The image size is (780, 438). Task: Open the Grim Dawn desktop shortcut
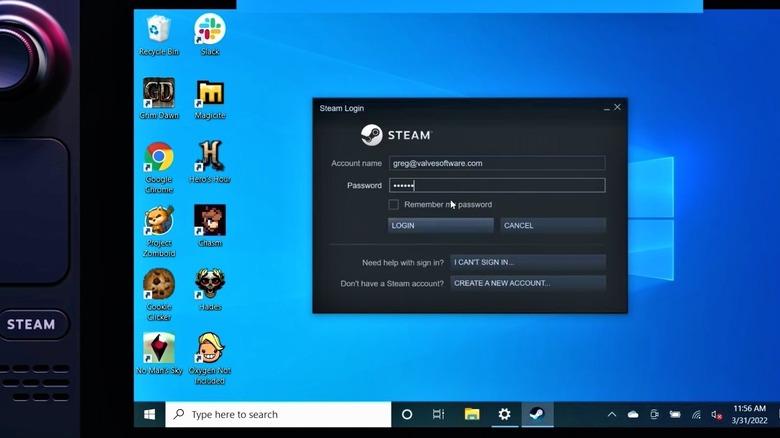pyautogui.click(x=158, y=94)
